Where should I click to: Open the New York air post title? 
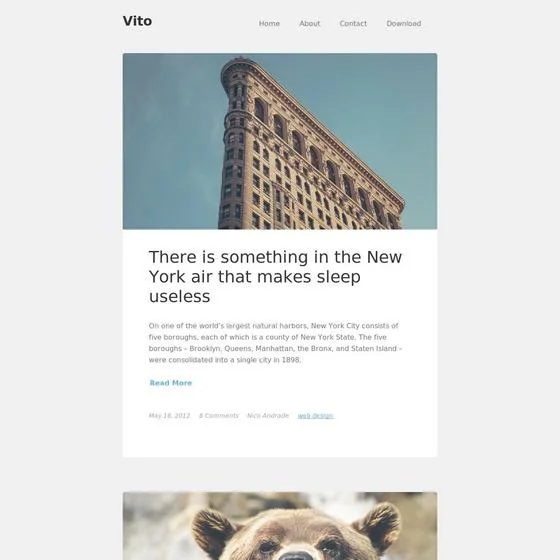tap(275, 276)
